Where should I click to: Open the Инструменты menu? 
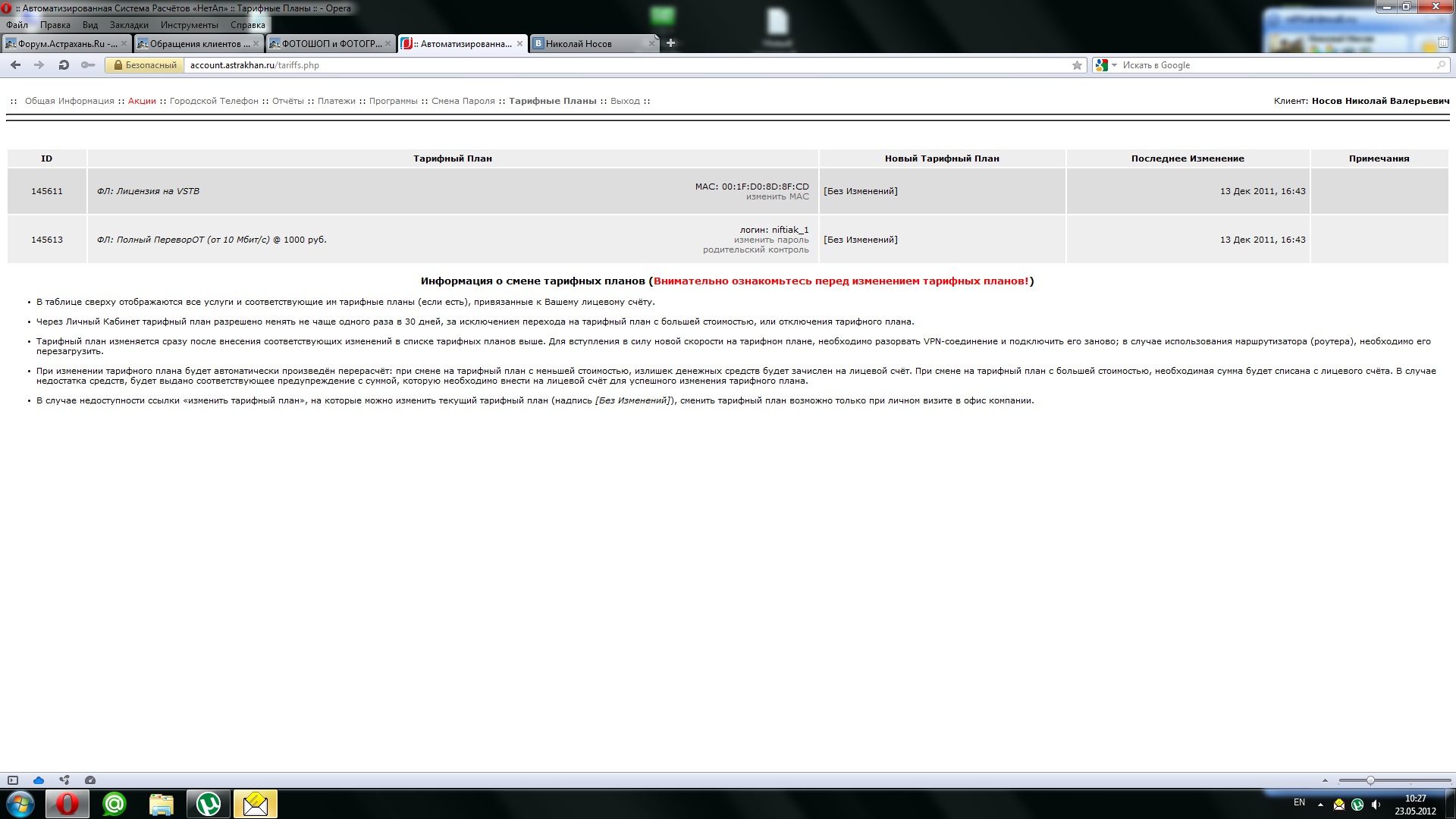189,25
